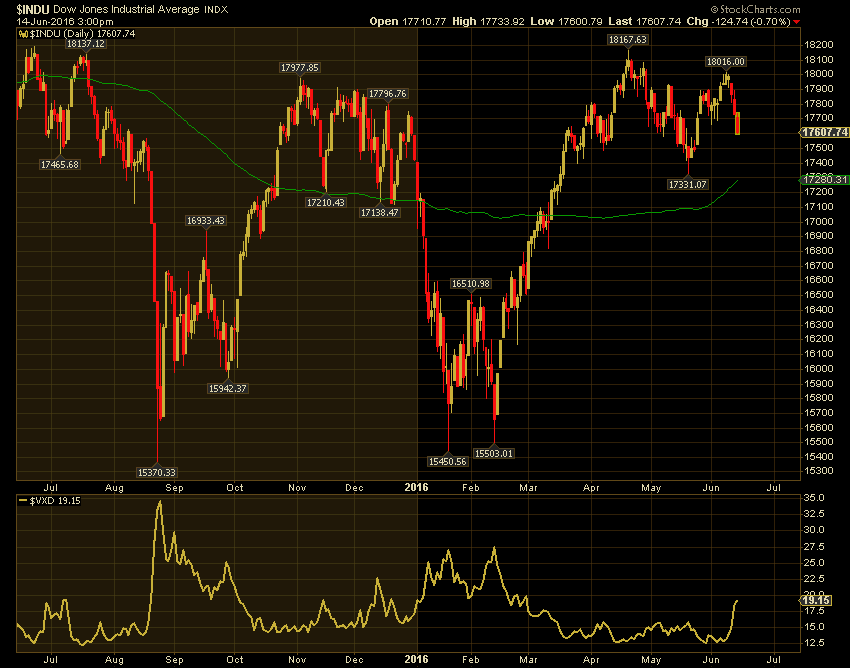
Task: Click the 18016.00 high price label
Action: (726, 62)
